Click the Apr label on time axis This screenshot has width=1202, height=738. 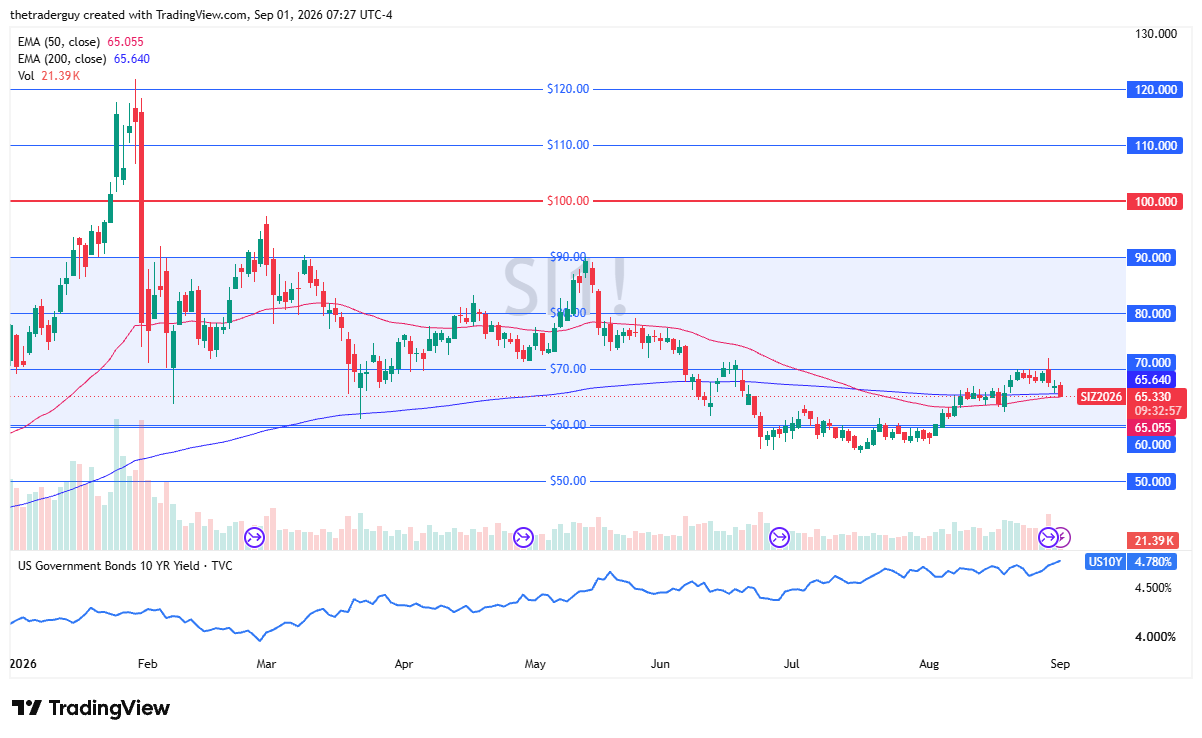pos(403,663)
